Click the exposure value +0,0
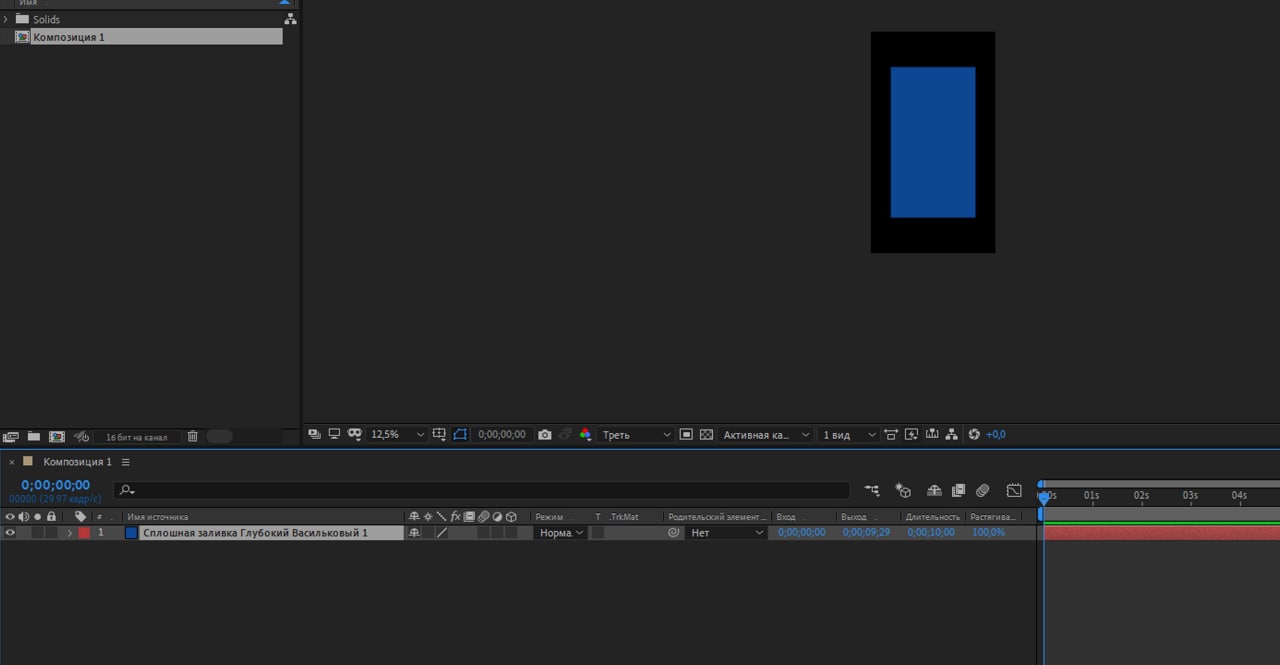Image resolution: width=1280 pixels, height=665 pixels. 996,435
